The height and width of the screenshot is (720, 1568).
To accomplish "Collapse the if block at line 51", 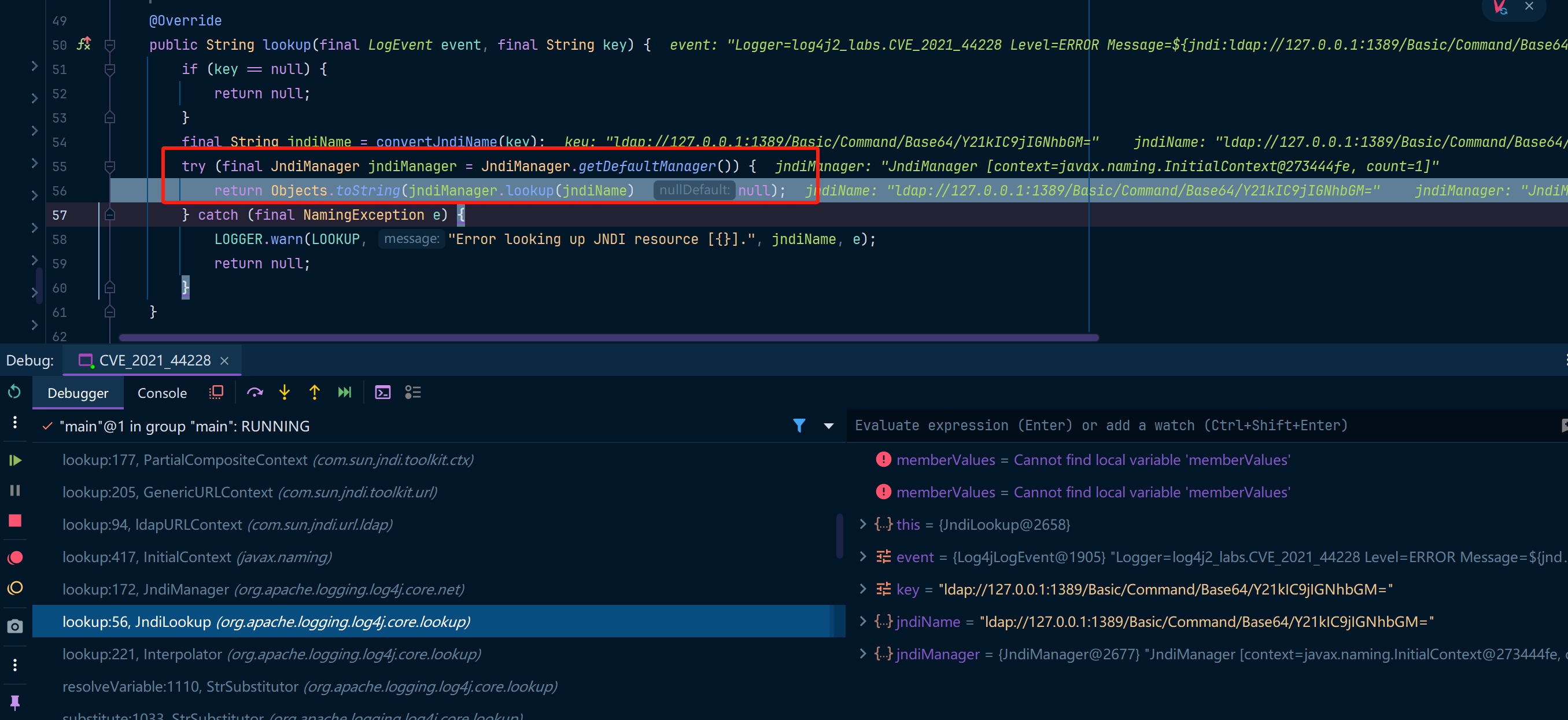I will click(x=110, y=69).
